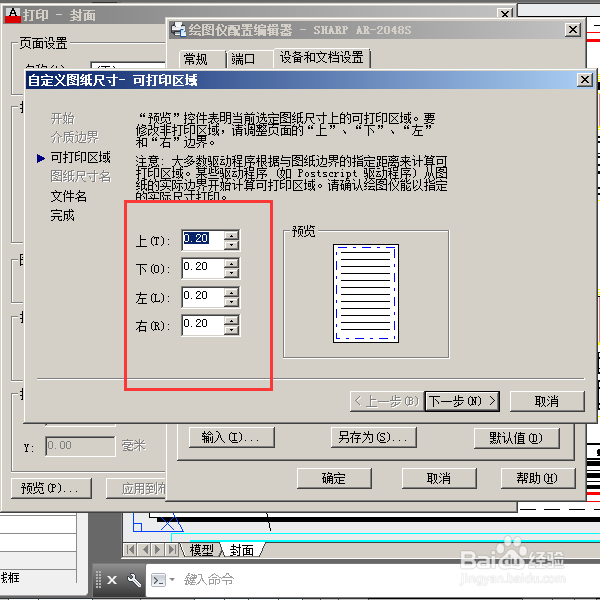Increase the Bottom margin with the up spinner

[232, 263]
